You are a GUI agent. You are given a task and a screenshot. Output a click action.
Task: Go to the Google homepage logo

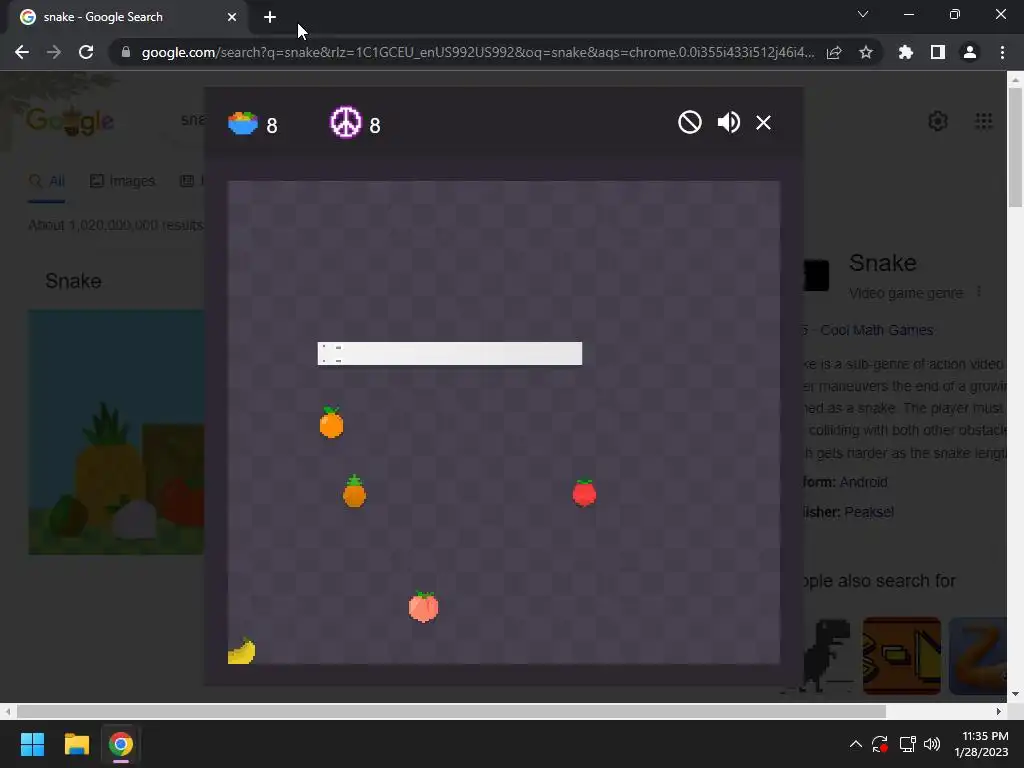click(70, 121)
